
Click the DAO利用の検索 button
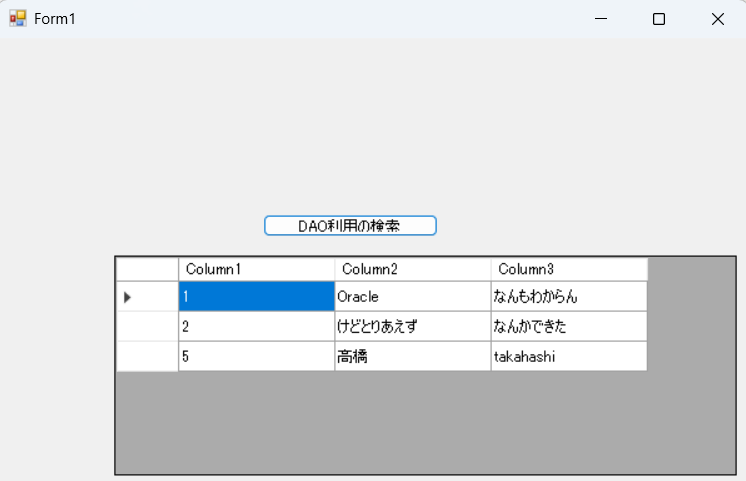click(x=350, y=226)
